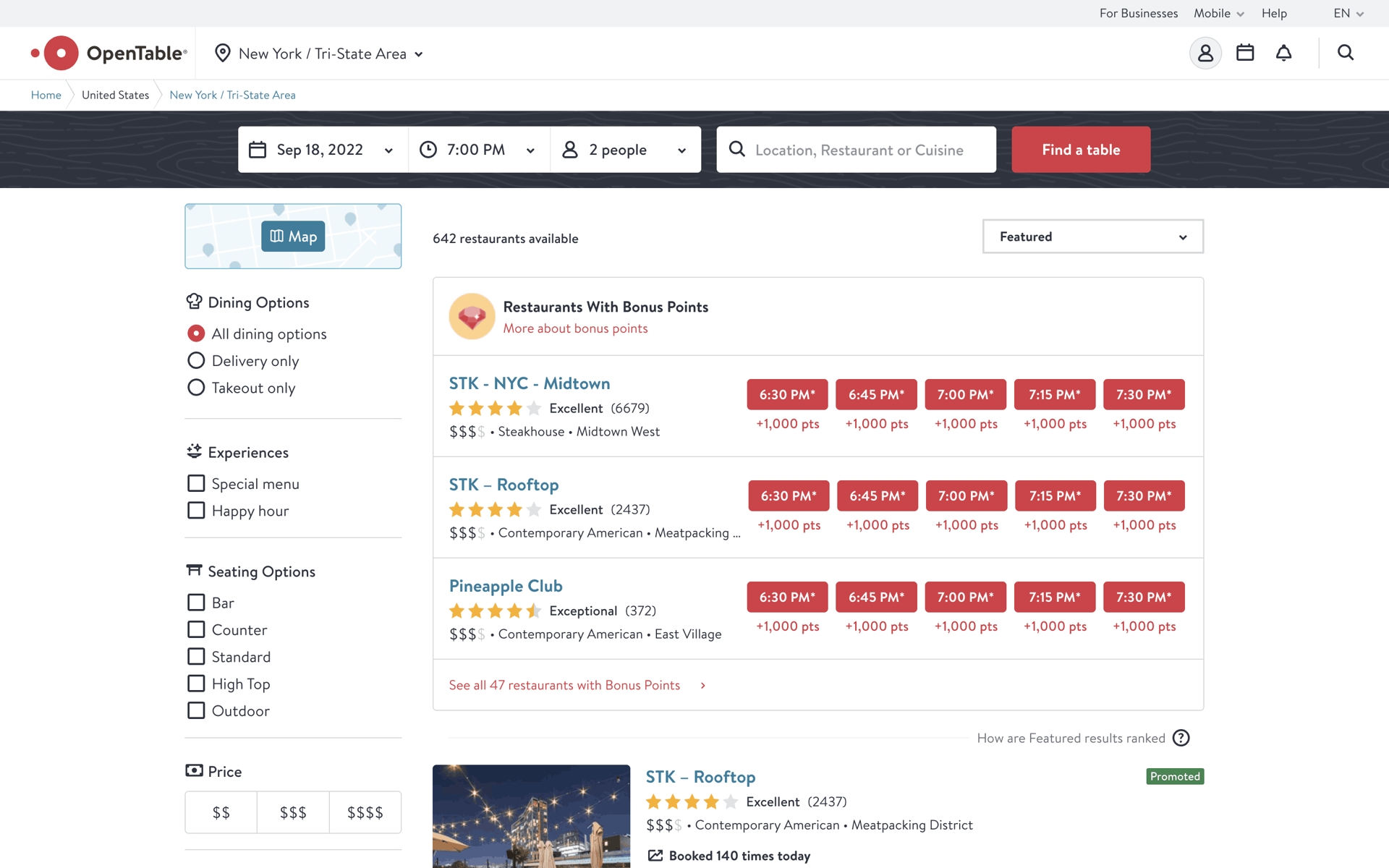Click the Dining Options chef hat icon

194,302
